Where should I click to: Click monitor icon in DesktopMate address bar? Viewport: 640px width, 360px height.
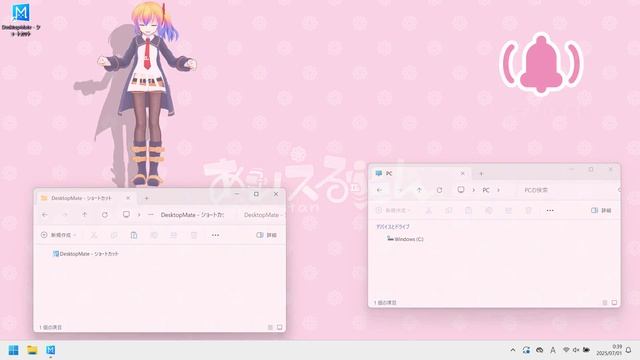(126, 214)
